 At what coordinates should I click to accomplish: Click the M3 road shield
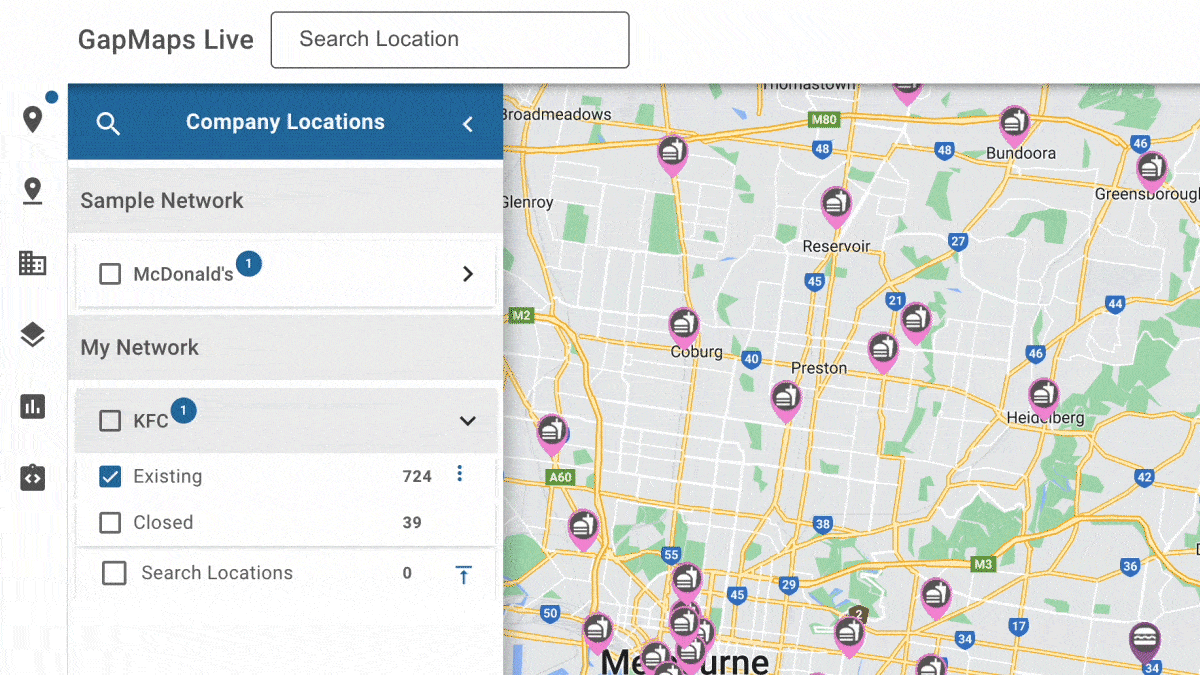[983, 565]
